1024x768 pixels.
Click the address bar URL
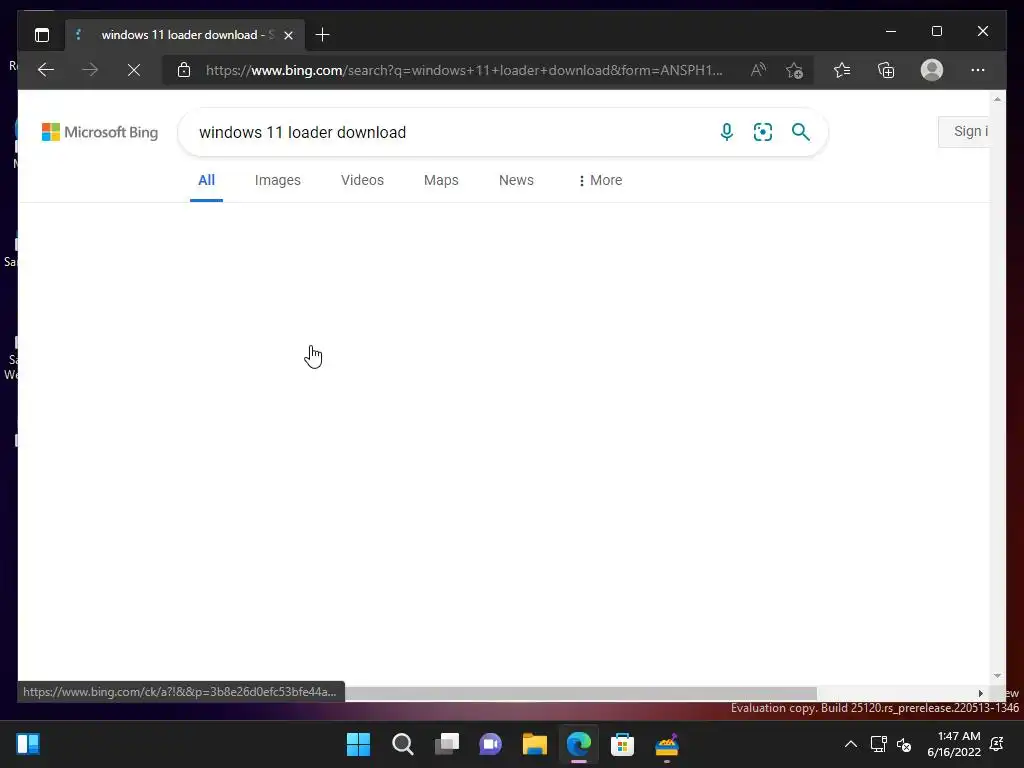[x=464, y=70]
